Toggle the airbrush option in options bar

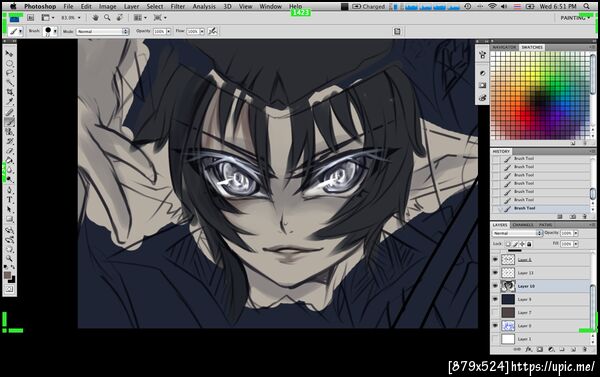pos(213,31)
